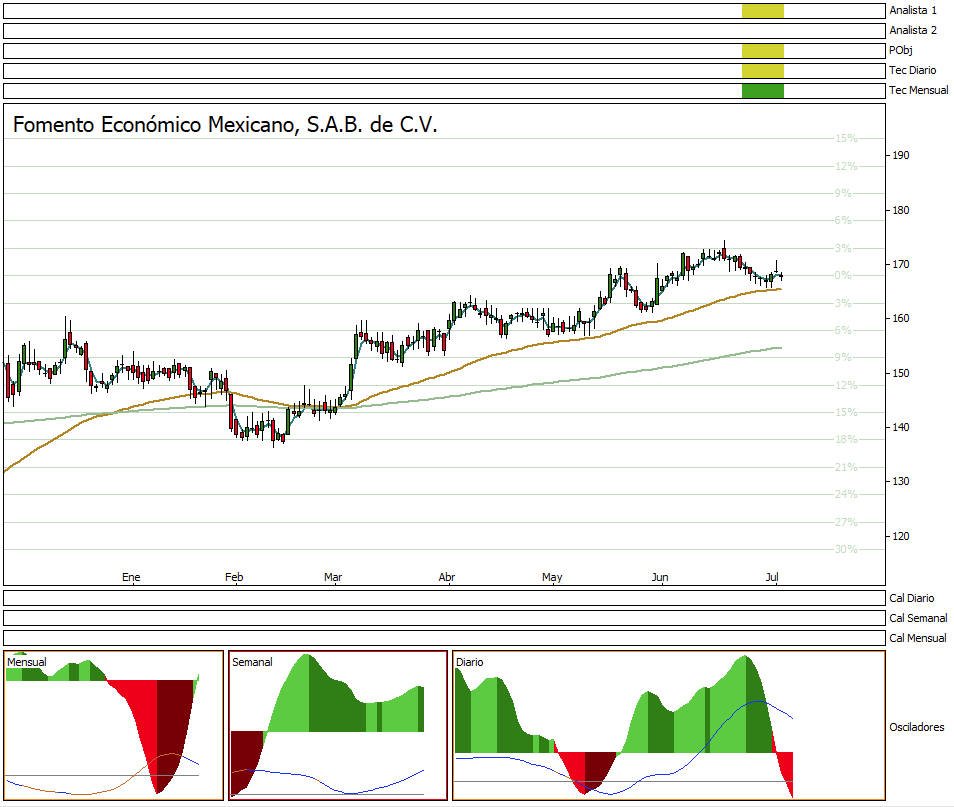Image resolution: width=954 pixels, height=807 pixels.
Task: Click the Fomento Económico Mexicano chart title
Action: (x=225, y=125)
